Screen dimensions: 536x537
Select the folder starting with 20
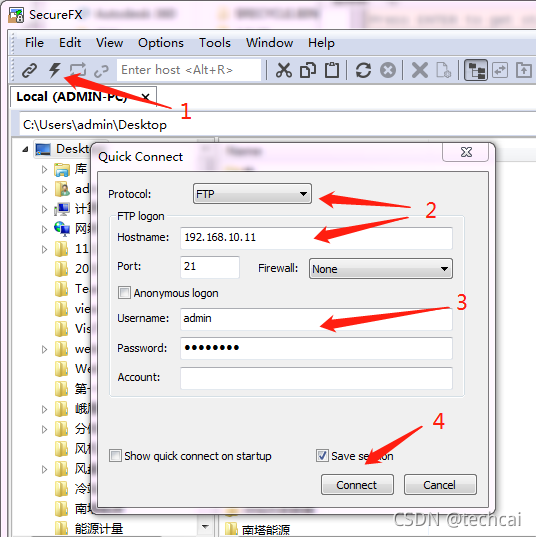click(72, 269)
